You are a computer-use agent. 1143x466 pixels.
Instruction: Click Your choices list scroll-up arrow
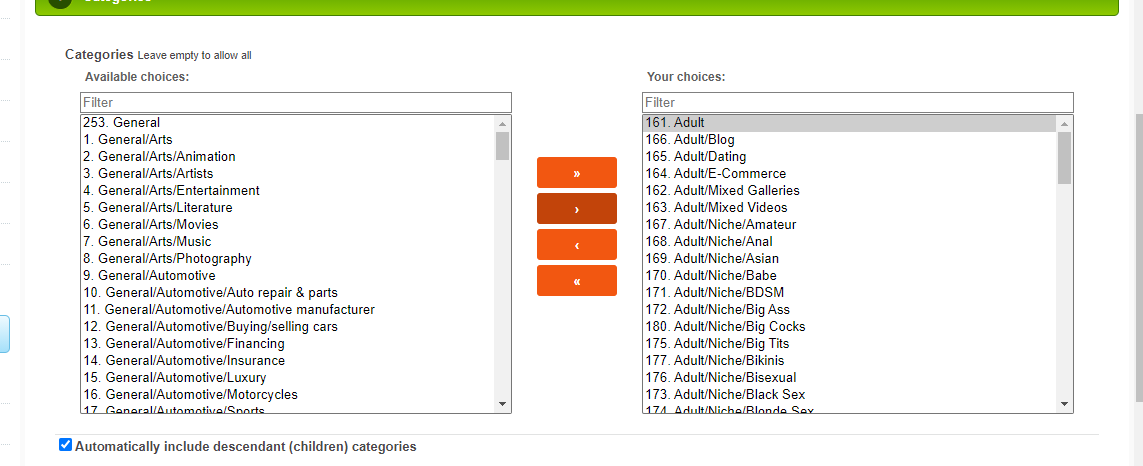point(1064,124)
